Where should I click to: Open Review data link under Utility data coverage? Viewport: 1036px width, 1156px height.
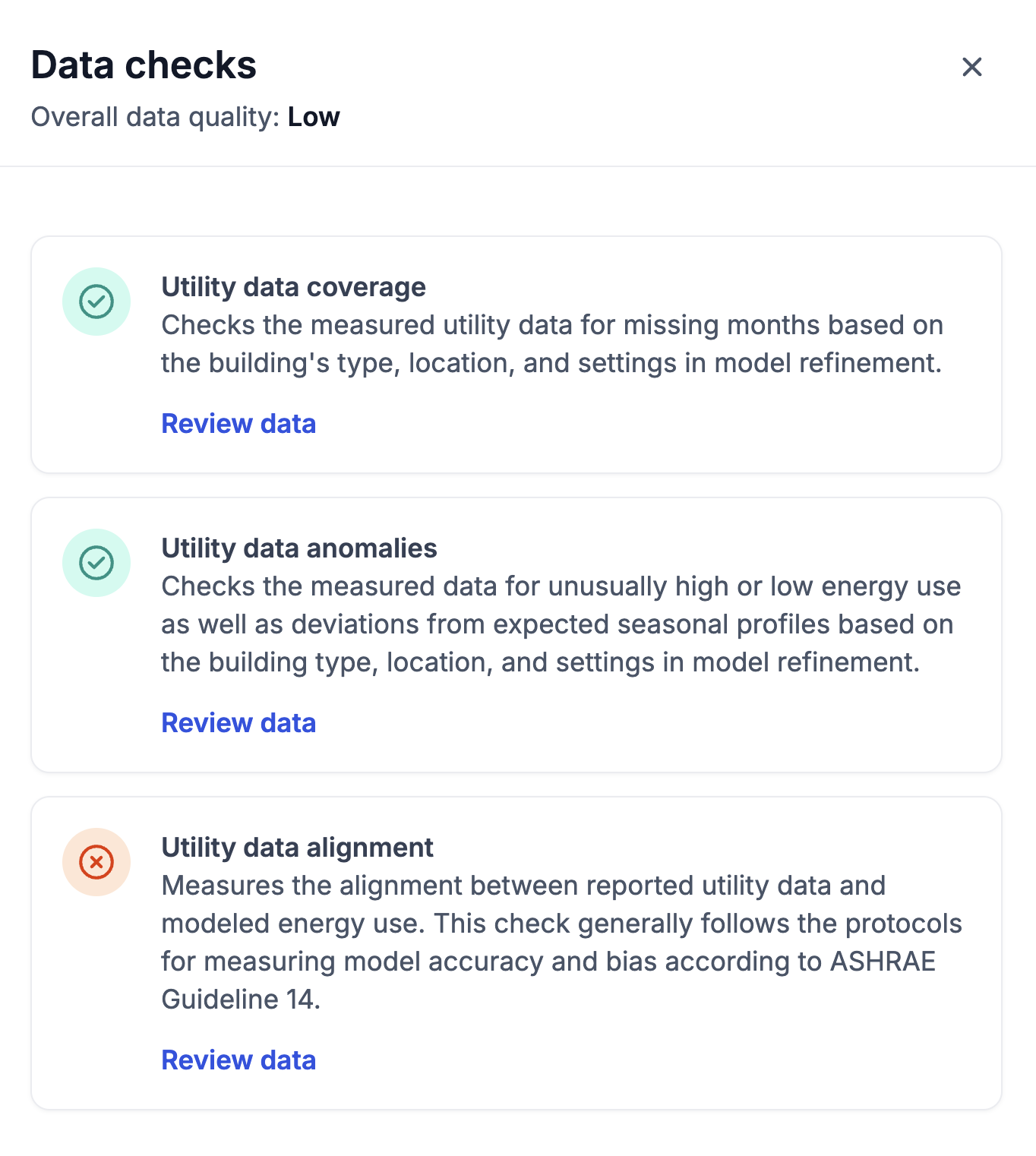click(238, 424)
